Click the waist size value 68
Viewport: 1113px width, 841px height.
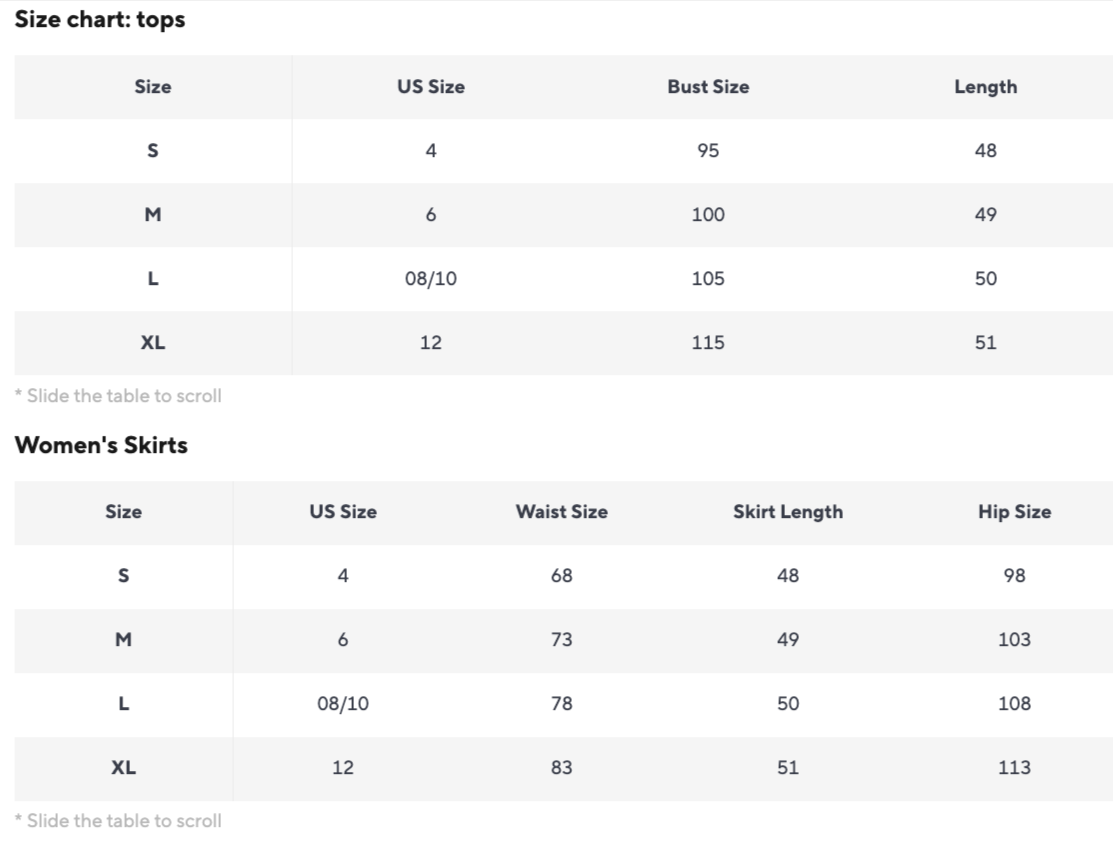point(561,576)
